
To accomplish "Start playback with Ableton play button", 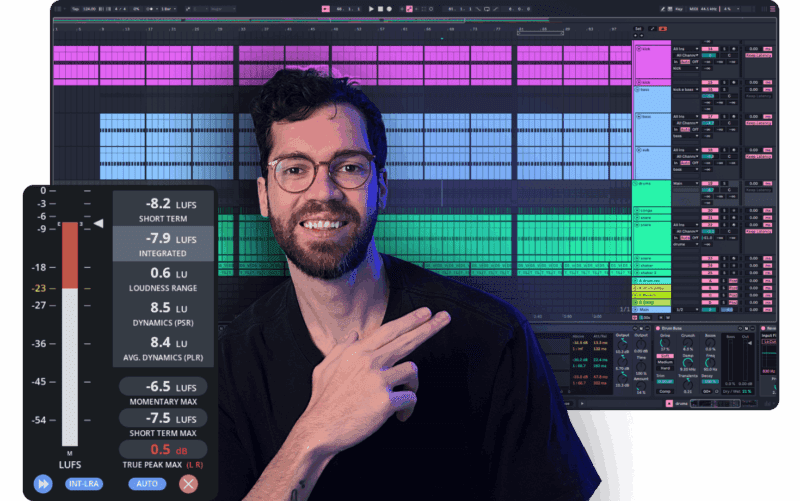I will coord(371,9).
